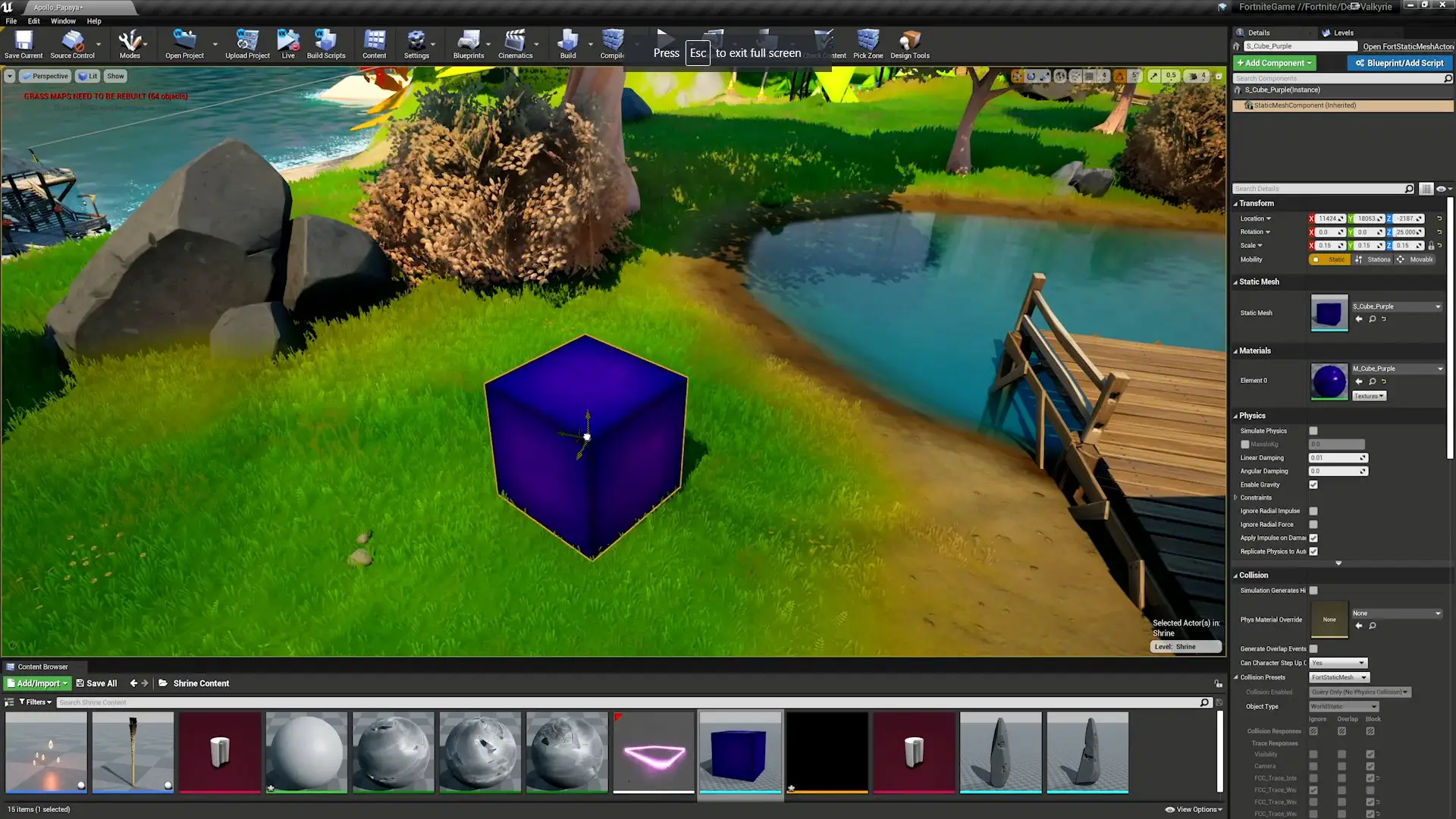Toggle Generate Overlap Events checkbox
Screen dimensions: 1456x819
(1313, 648)
